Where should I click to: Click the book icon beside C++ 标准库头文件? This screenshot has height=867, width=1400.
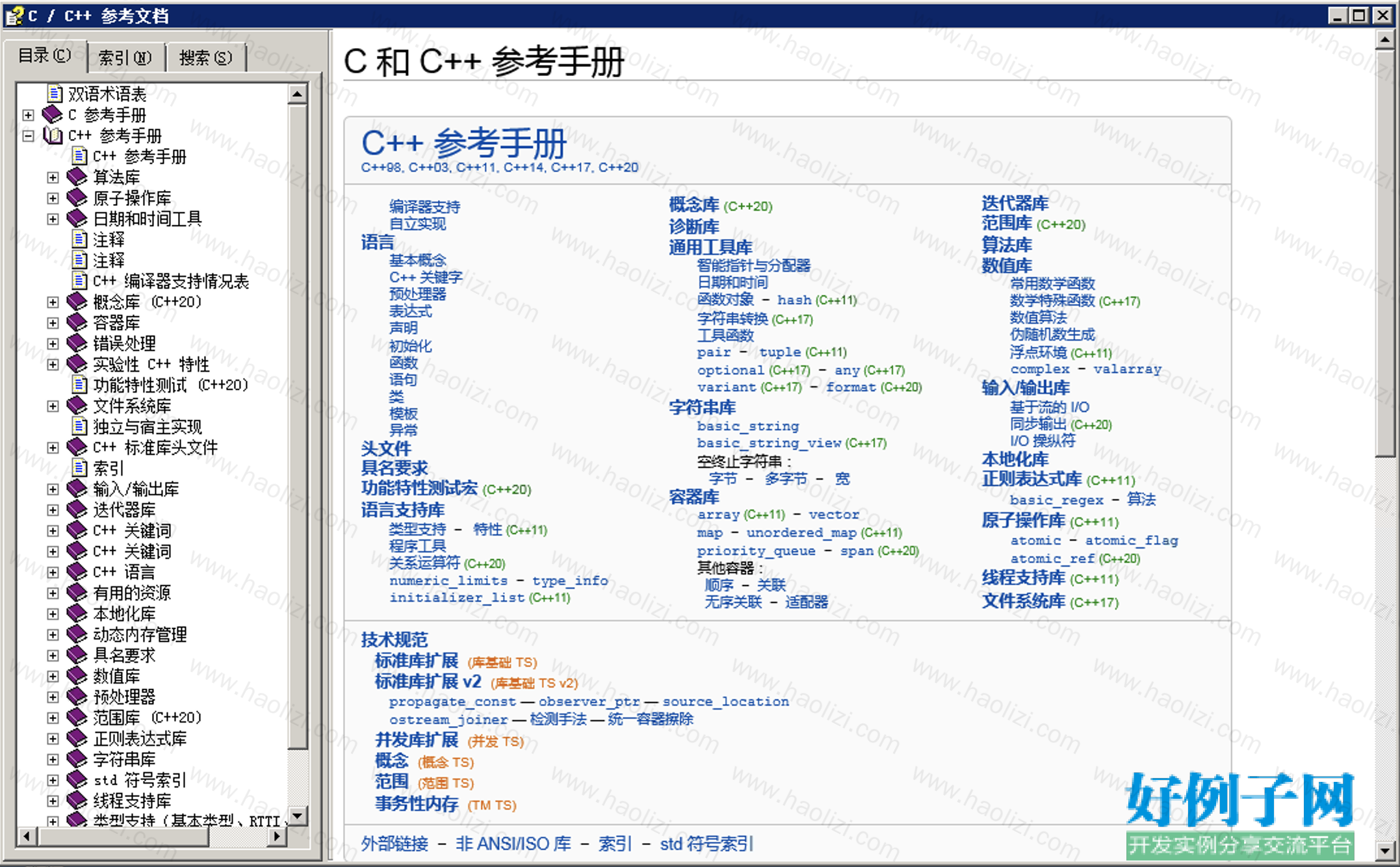click(77, 448)
